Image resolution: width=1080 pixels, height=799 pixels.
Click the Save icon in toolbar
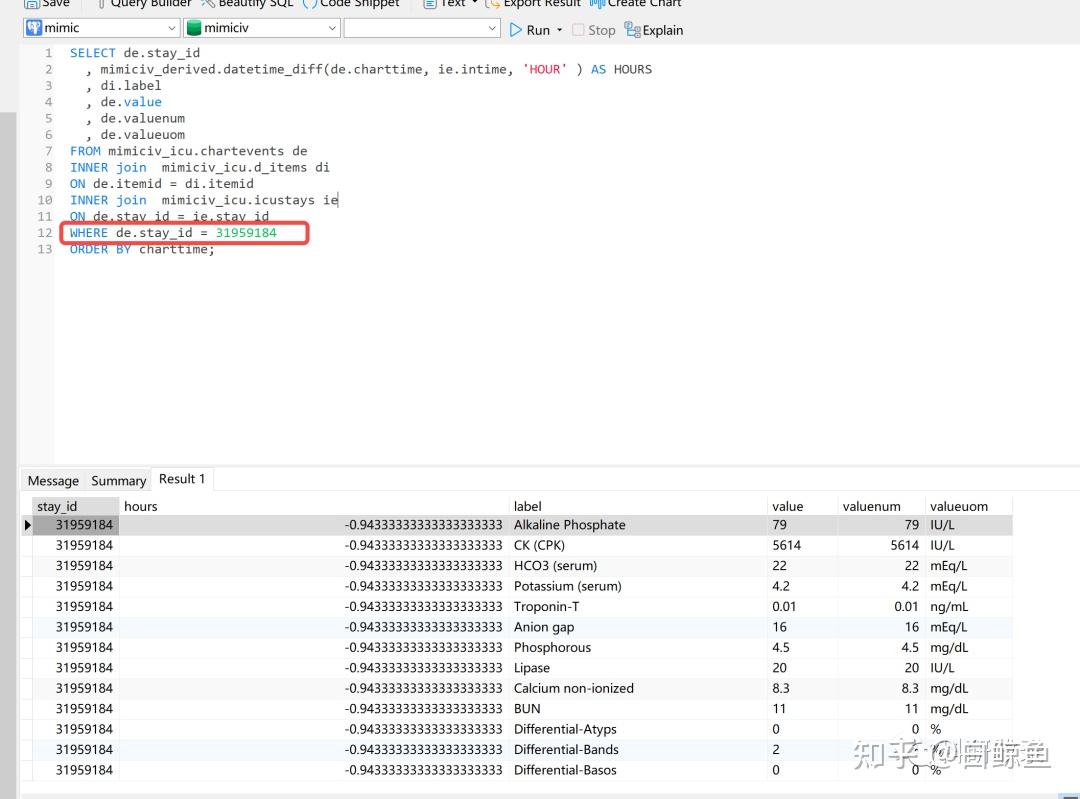(31, 4)
